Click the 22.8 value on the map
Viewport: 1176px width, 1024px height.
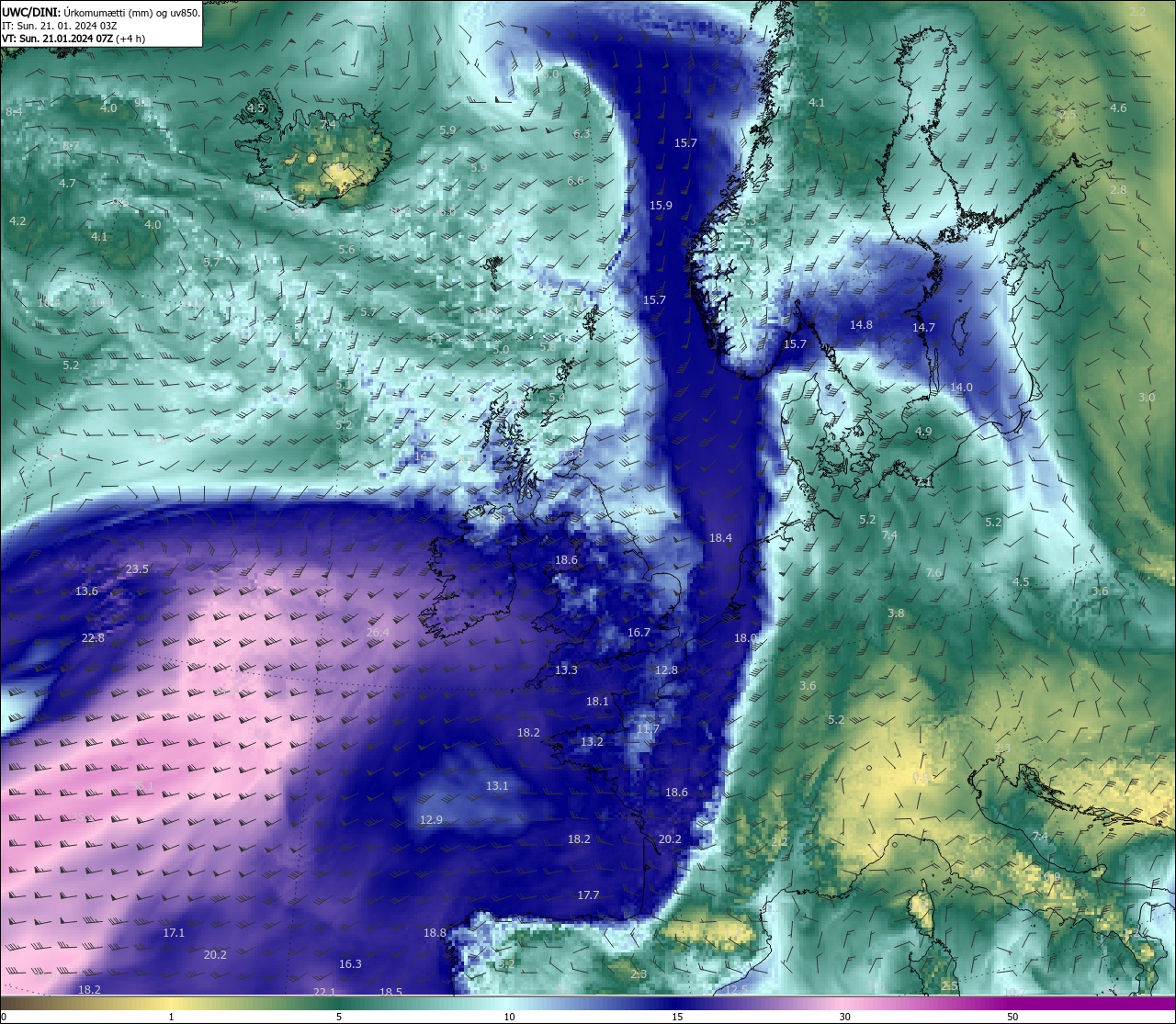(x=93, y=638)
